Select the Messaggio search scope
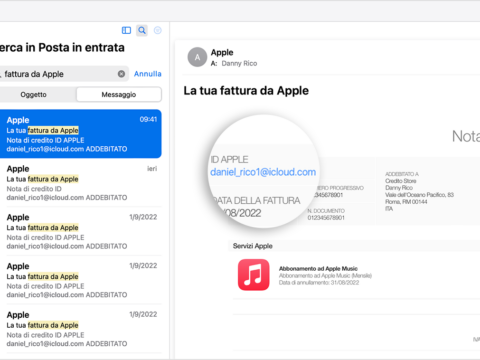The image size is (480, 360). [119, 95]
